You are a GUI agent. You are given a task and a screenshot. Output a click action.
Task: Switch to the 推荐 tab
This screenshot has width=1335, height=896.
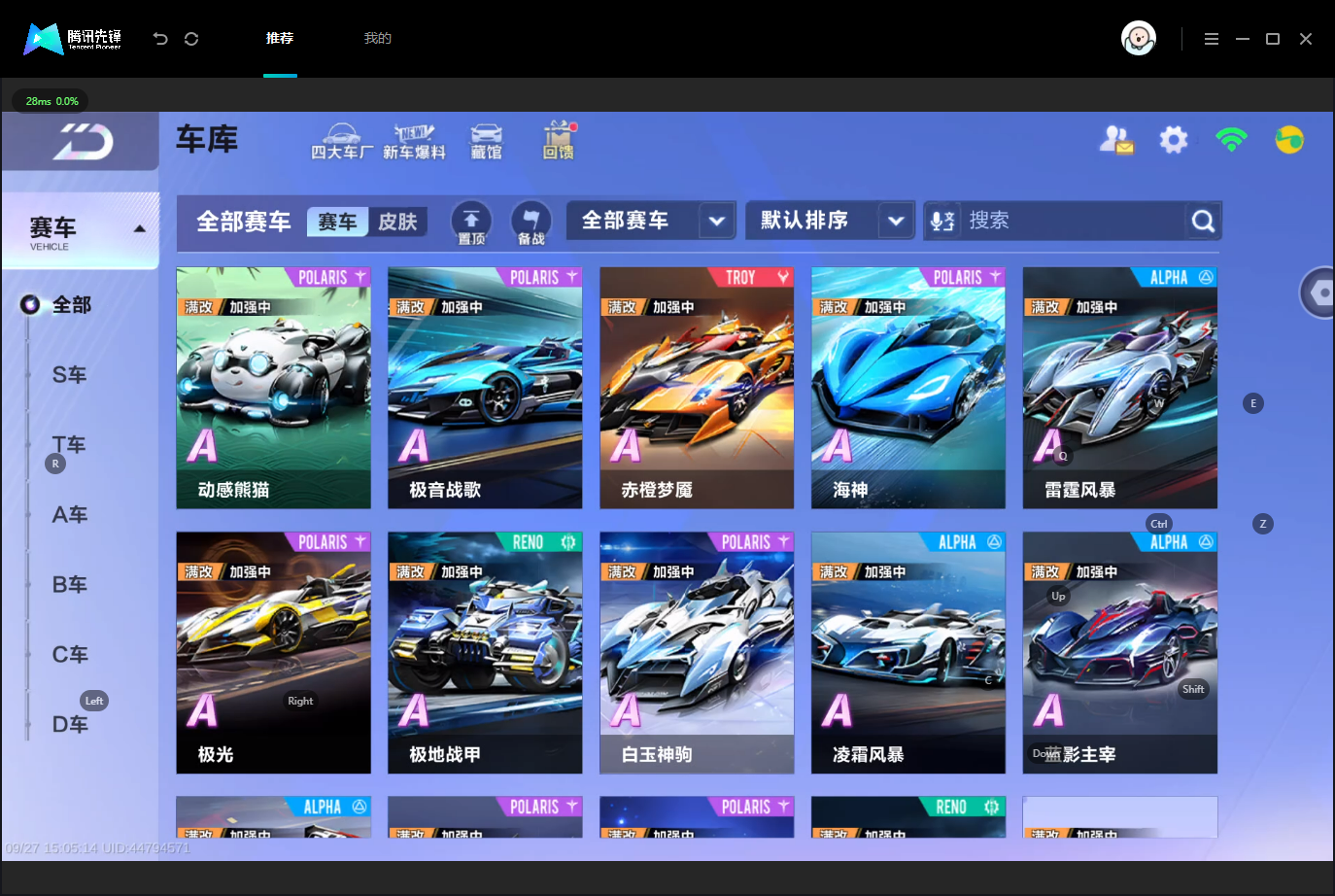280,39
